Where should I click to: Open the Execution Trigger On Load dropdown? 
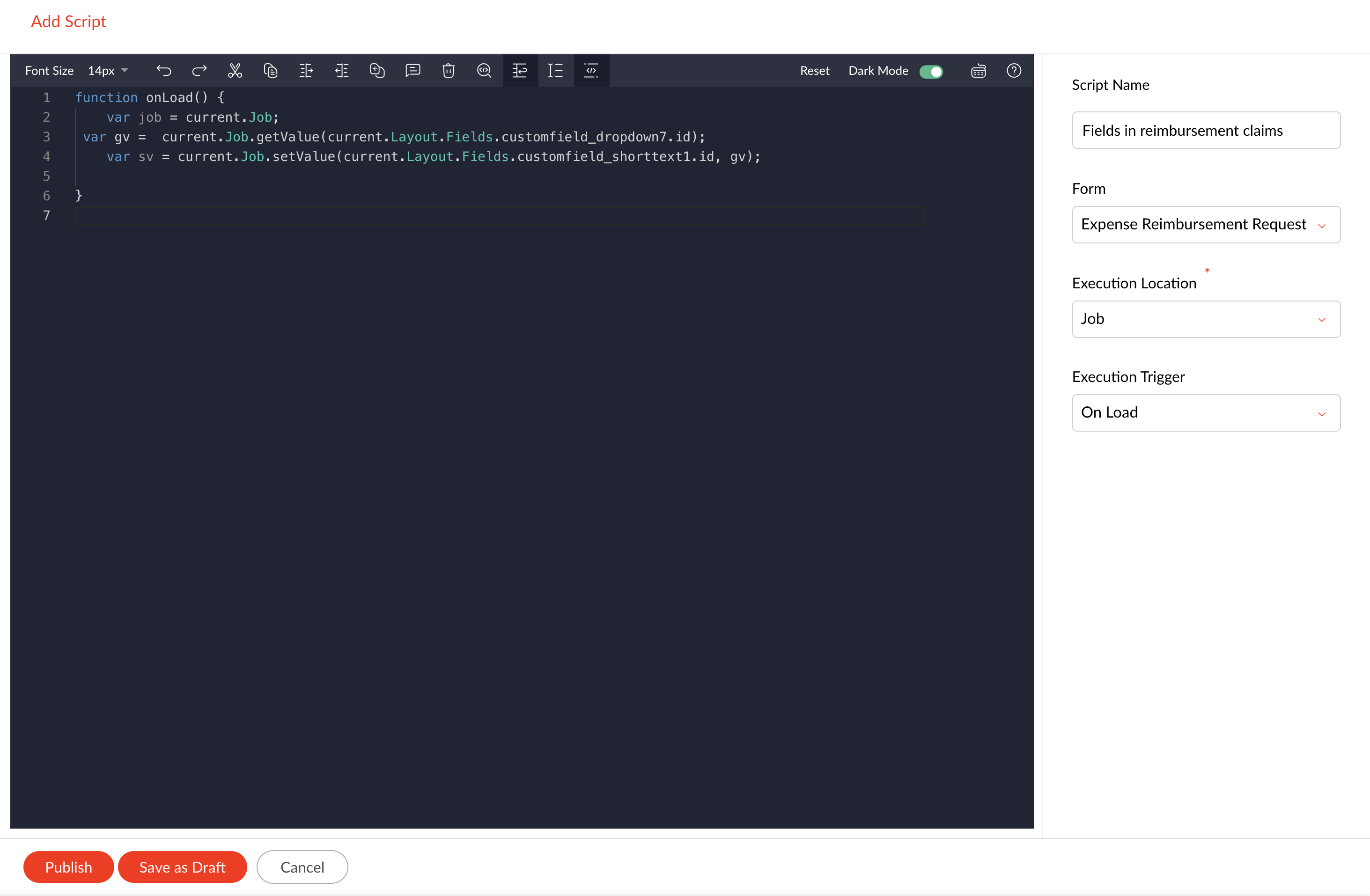point(1206,412)
